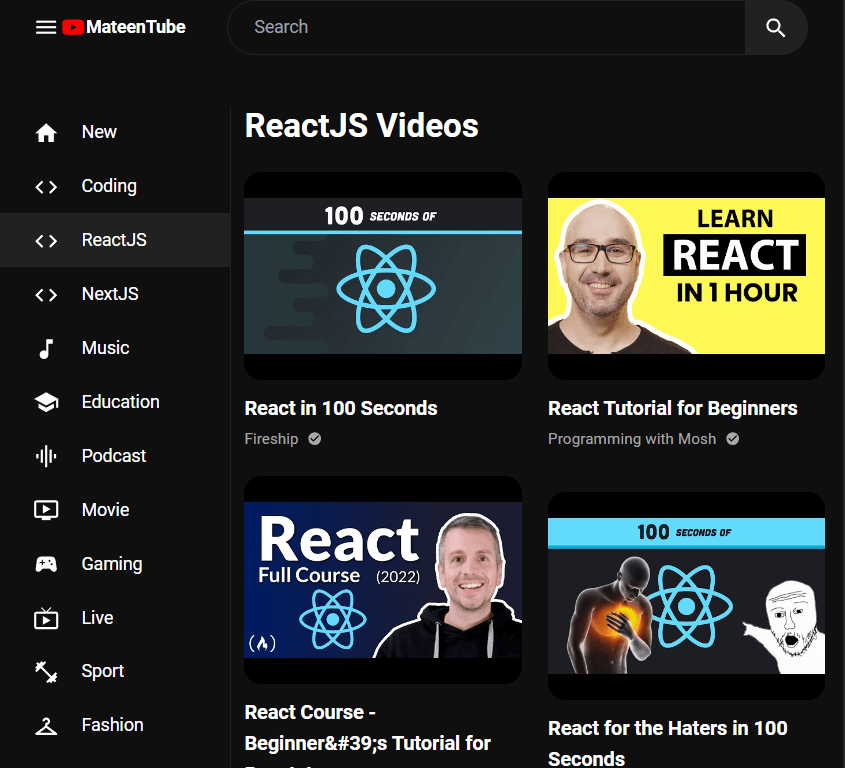Click the Live TV icon
Image resolution: width=845 pixels, height=768 pixels.
click(x=46, y=618)
